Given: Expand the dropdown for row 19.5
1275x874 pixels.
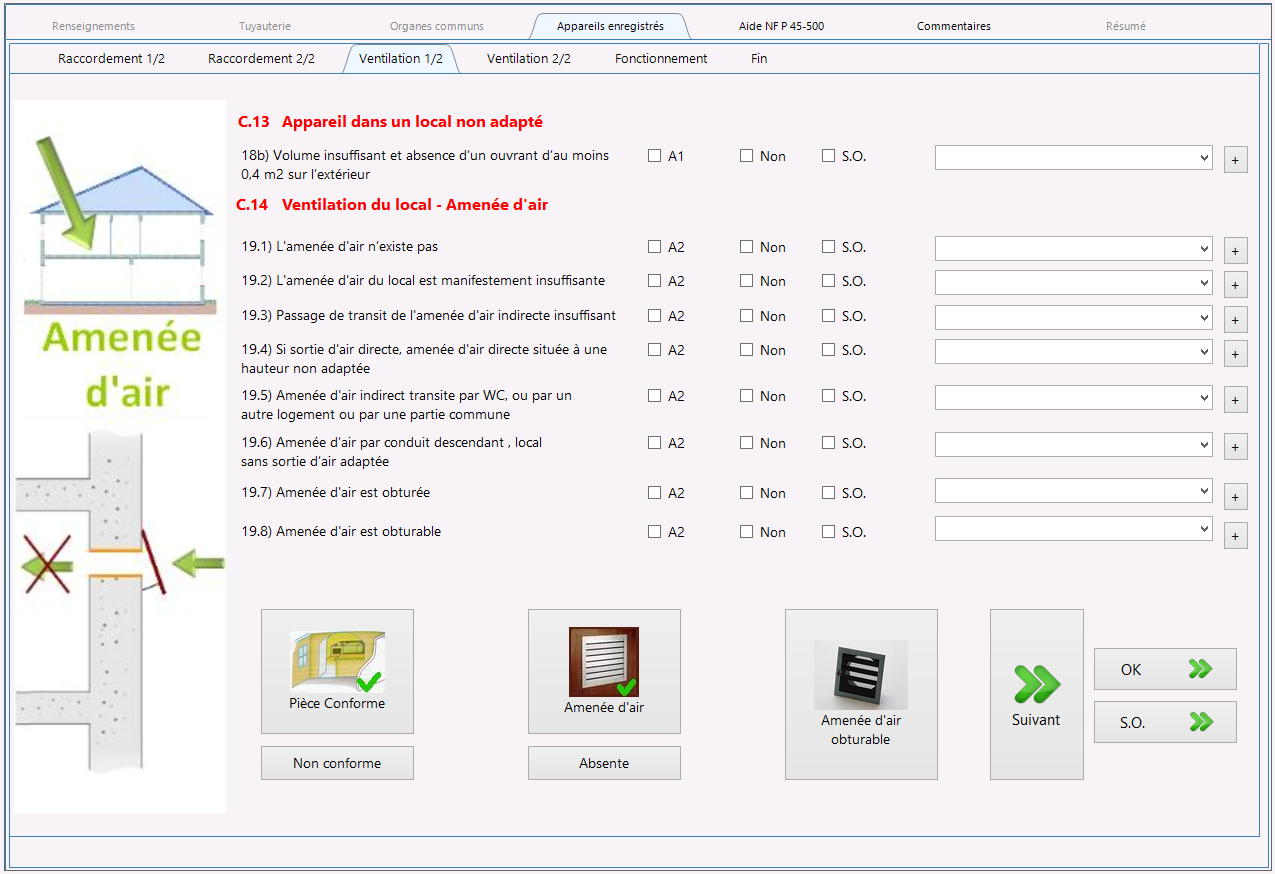Looking at the screenshot, I should pos(1073,397).
